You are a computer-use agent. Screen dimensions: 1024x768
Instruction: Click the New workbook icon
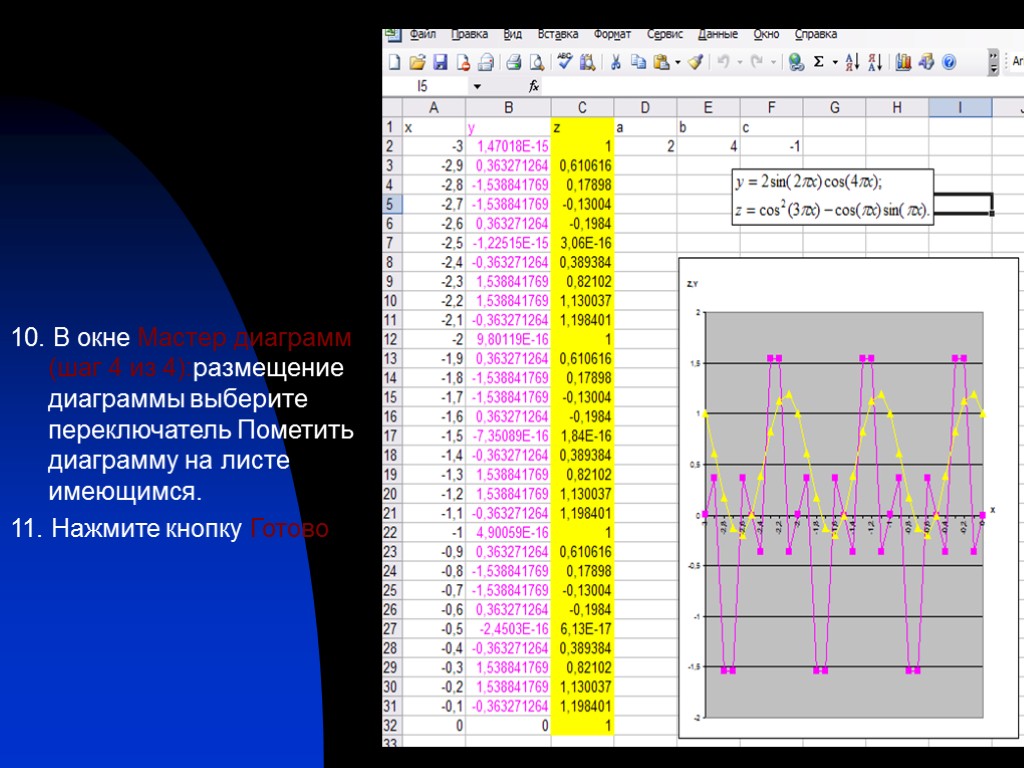(394, 62)
